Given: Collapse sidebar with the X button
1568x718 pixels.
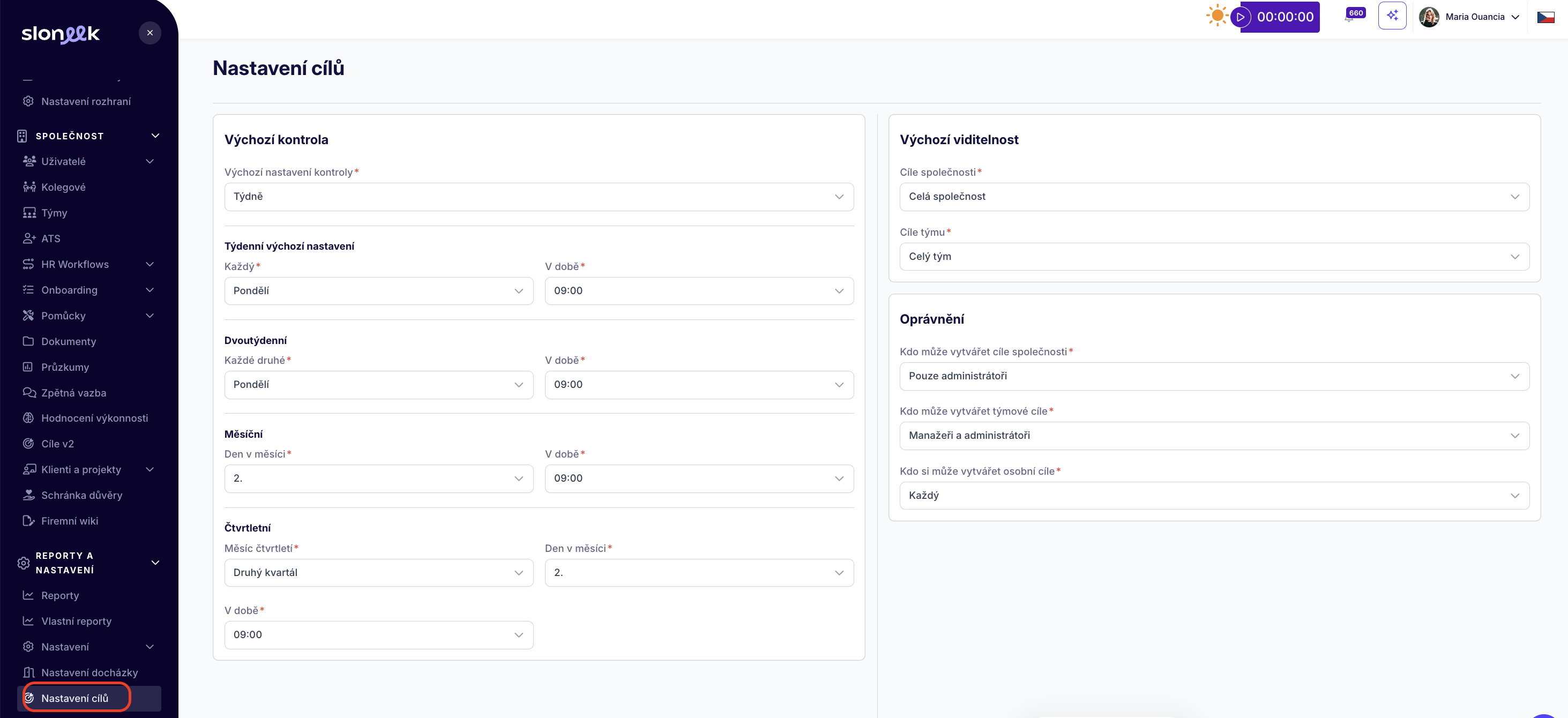Looking at the screenshot, I should [150, 33].
